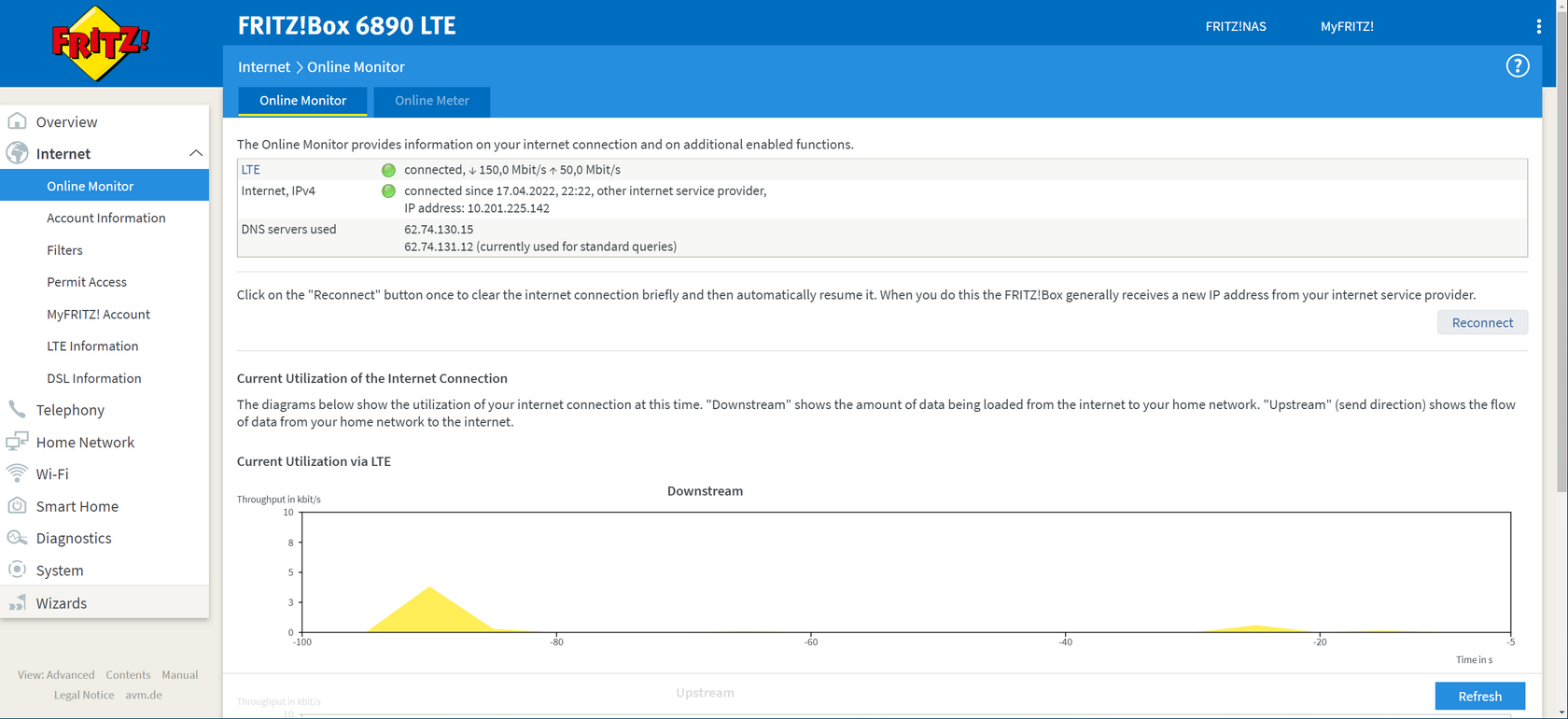Switch to the Online Monitor tab

coord(302,101)
